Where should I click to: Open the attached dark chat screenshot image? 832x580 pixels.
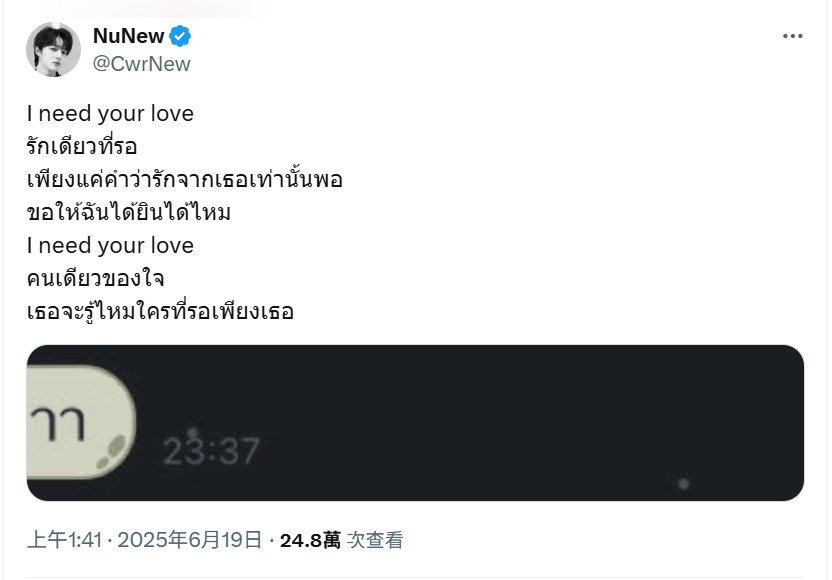(415, 423)
